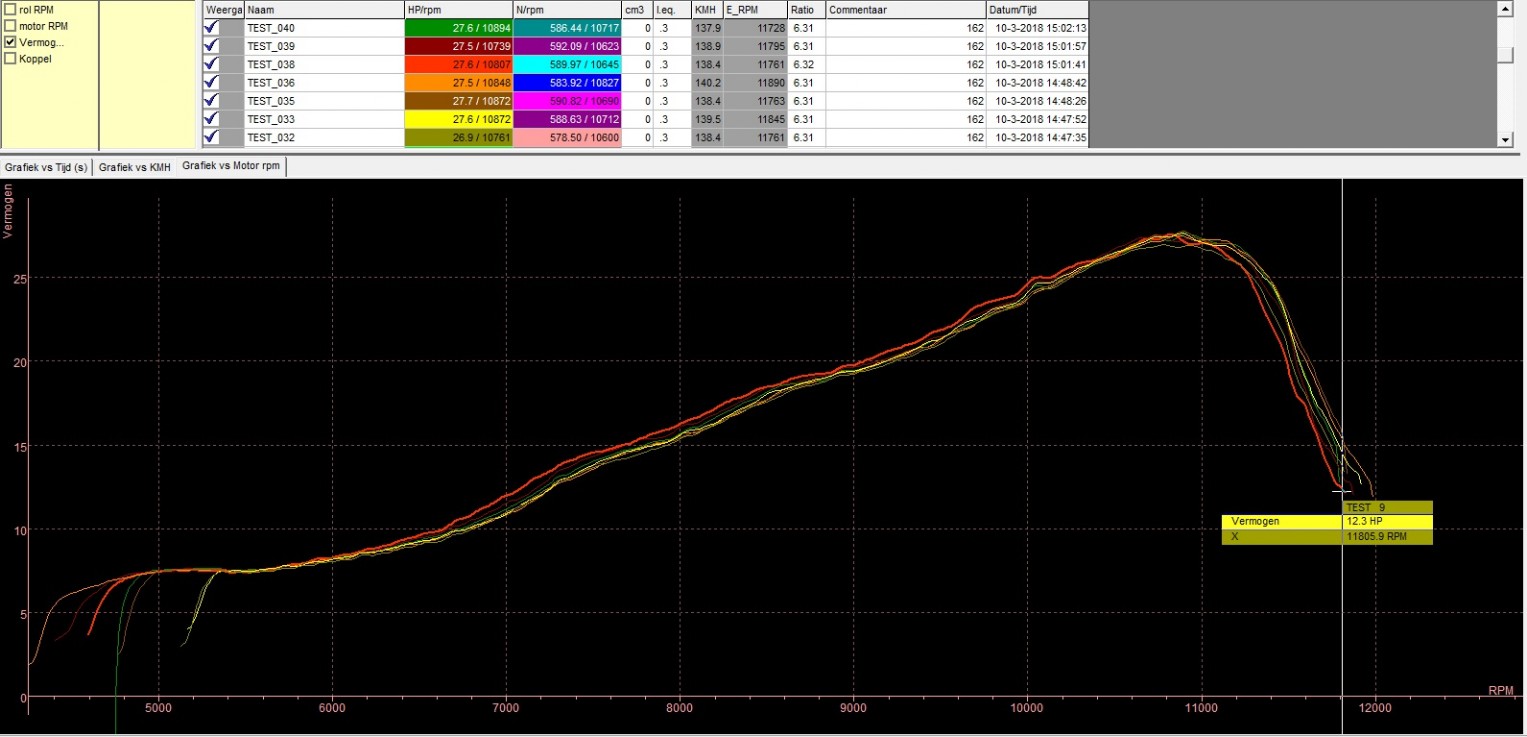This screenshot has height=737, width=1527.
Task: Click the l.eq. column header
Action: click(x=672, y=9)
